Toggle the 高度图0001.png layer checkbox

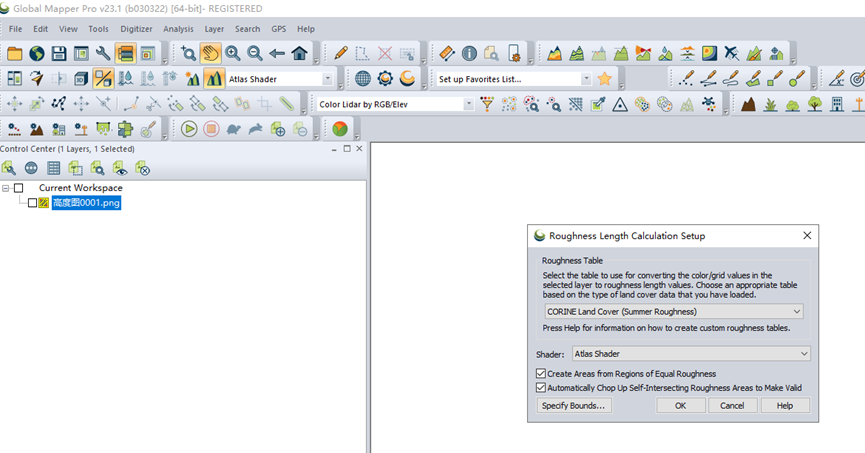[33, 203]
